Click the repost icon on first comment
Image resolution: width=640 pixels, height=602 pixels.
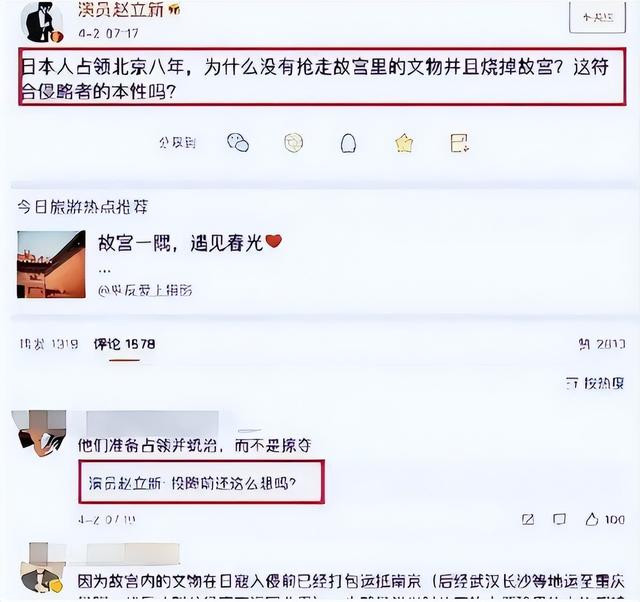click(x=528, y=519)
